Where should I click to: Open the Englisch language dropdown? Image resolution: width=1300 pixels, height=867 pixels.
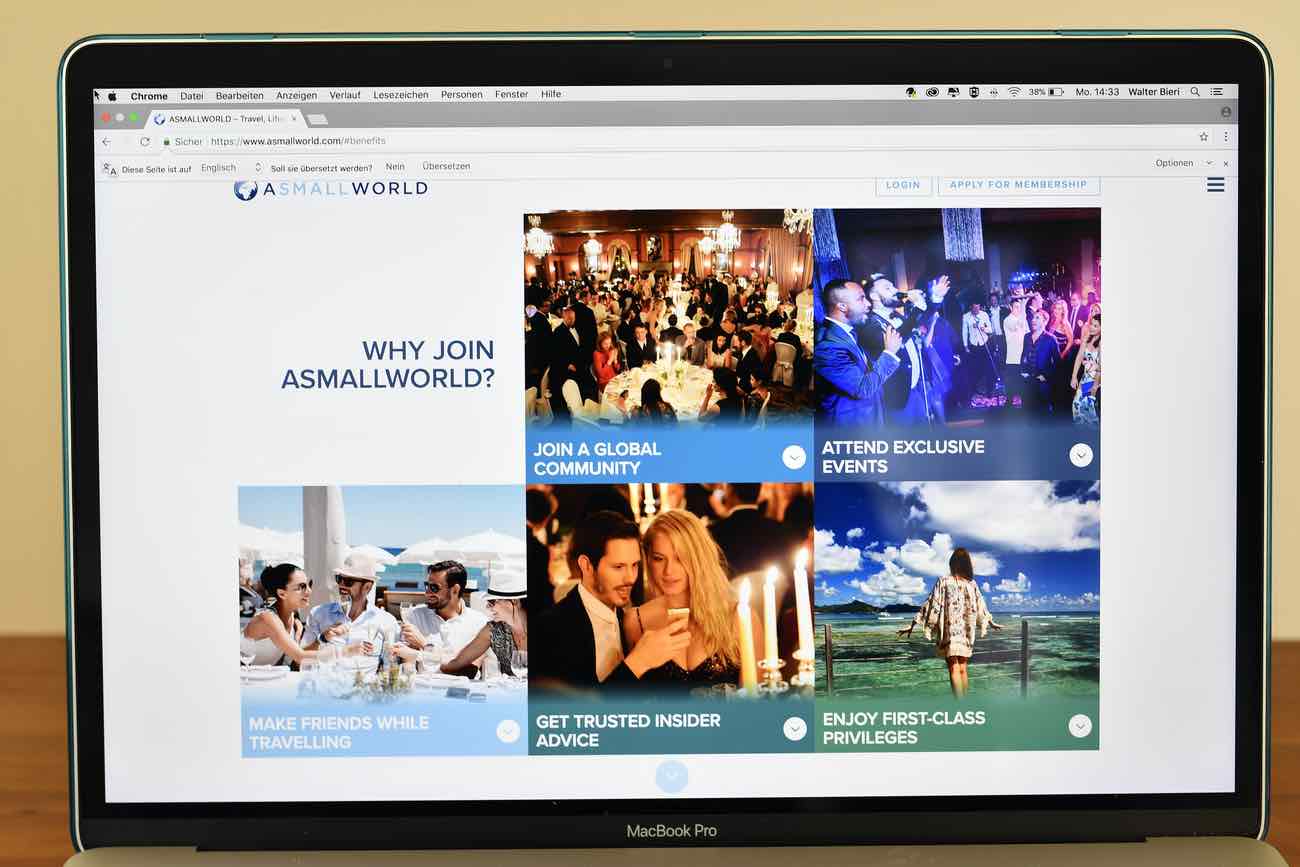(231, 168)
